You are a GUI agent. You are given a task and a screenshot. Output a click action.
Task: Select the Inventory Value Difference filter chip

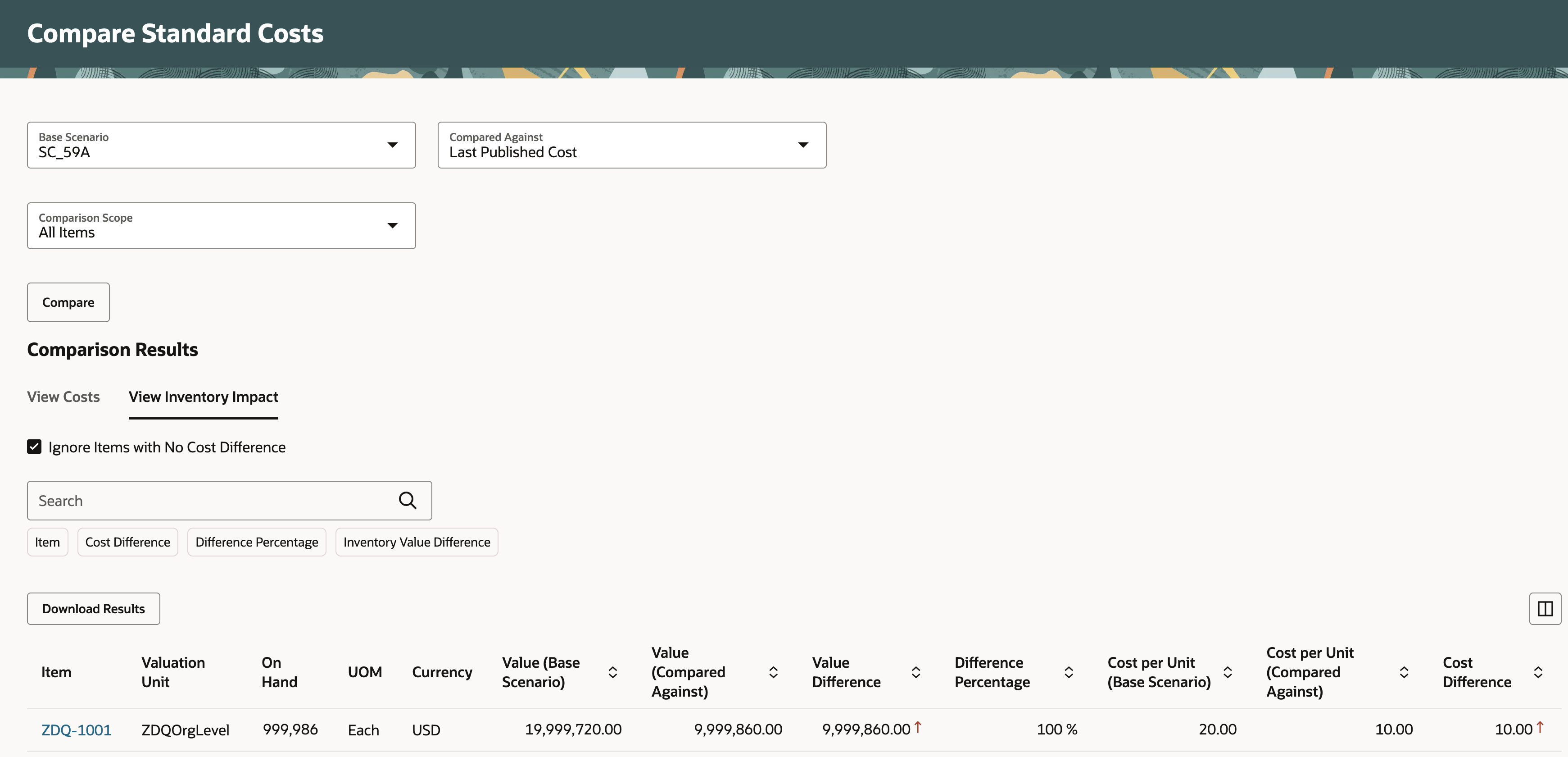click(x=417, y=542)
